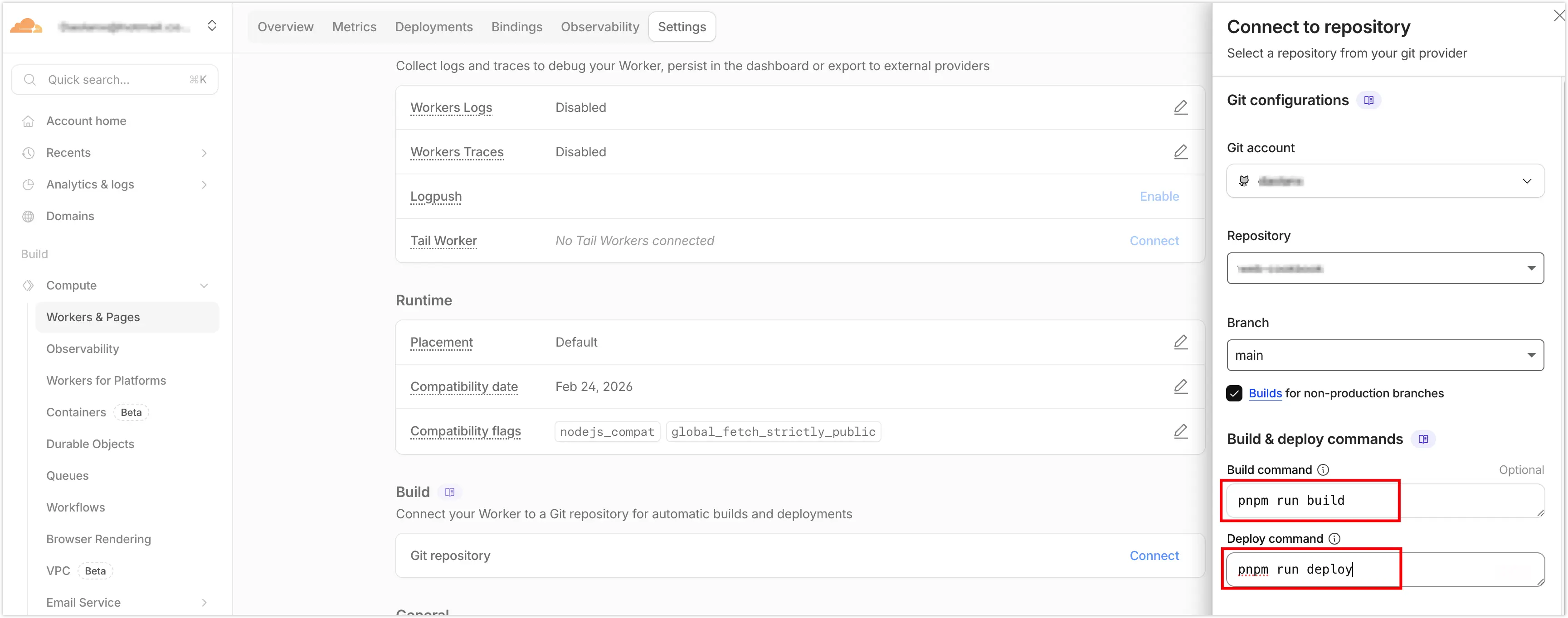1568x618 pixels.
Task: Expand the Recents sidebar item
Action: coord(204,153)
